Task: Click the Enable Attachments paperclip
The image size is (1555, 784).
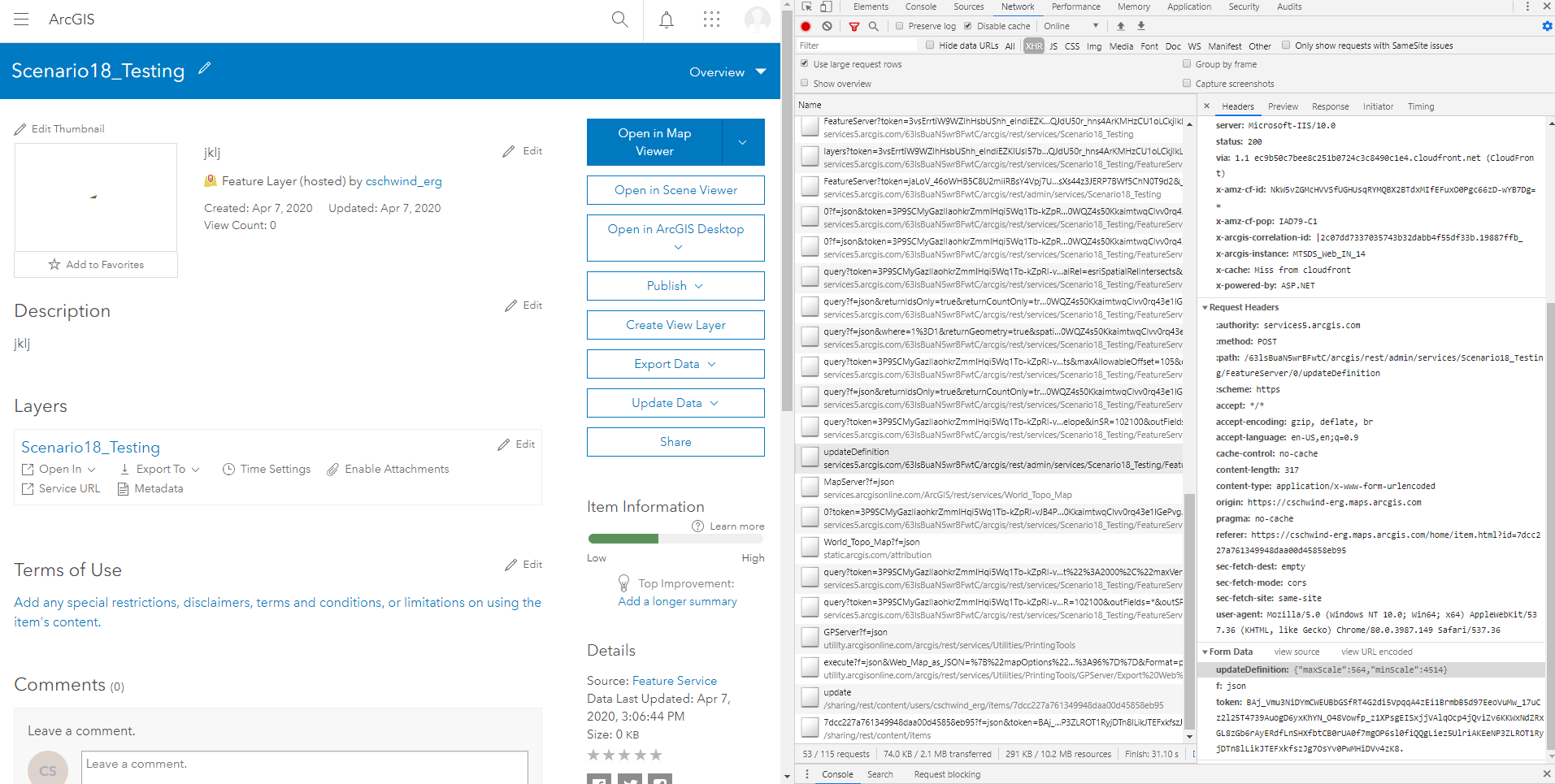Action: tap(332, 470)
